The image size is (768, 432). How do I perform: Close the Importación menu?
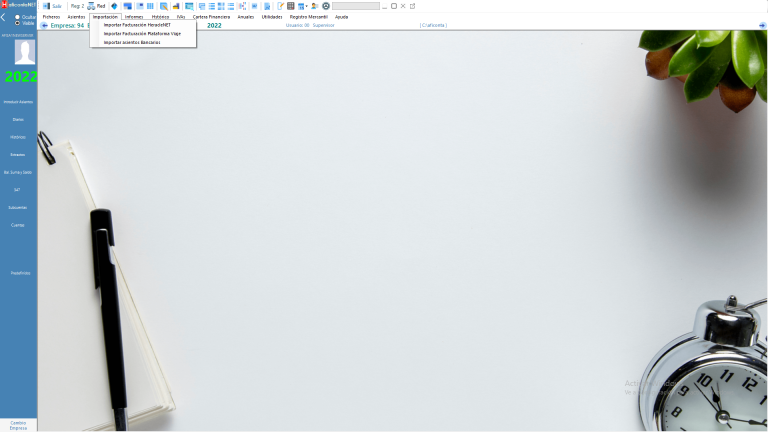pos(105,17)
